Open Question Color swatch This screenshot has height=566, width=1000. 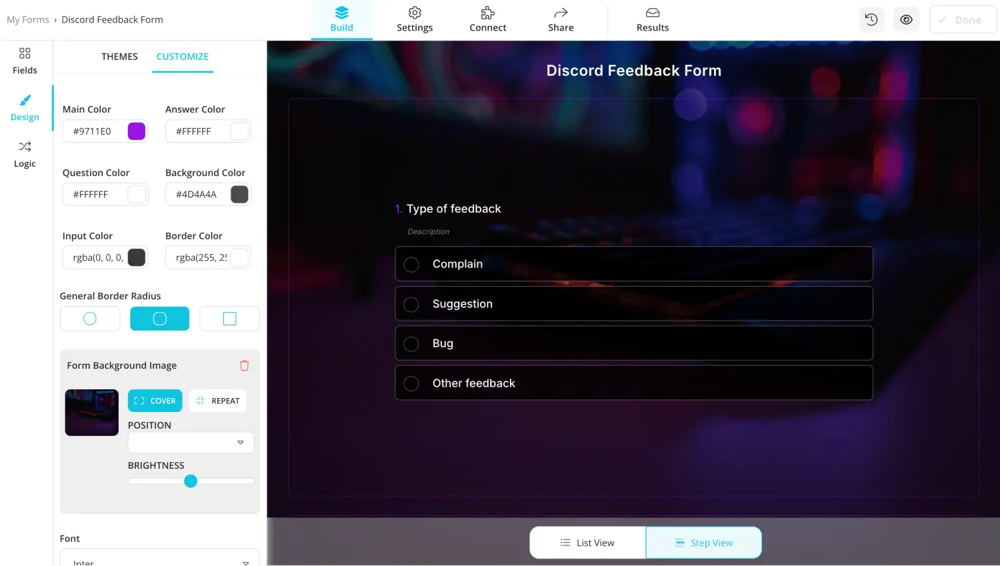(136, 194)
